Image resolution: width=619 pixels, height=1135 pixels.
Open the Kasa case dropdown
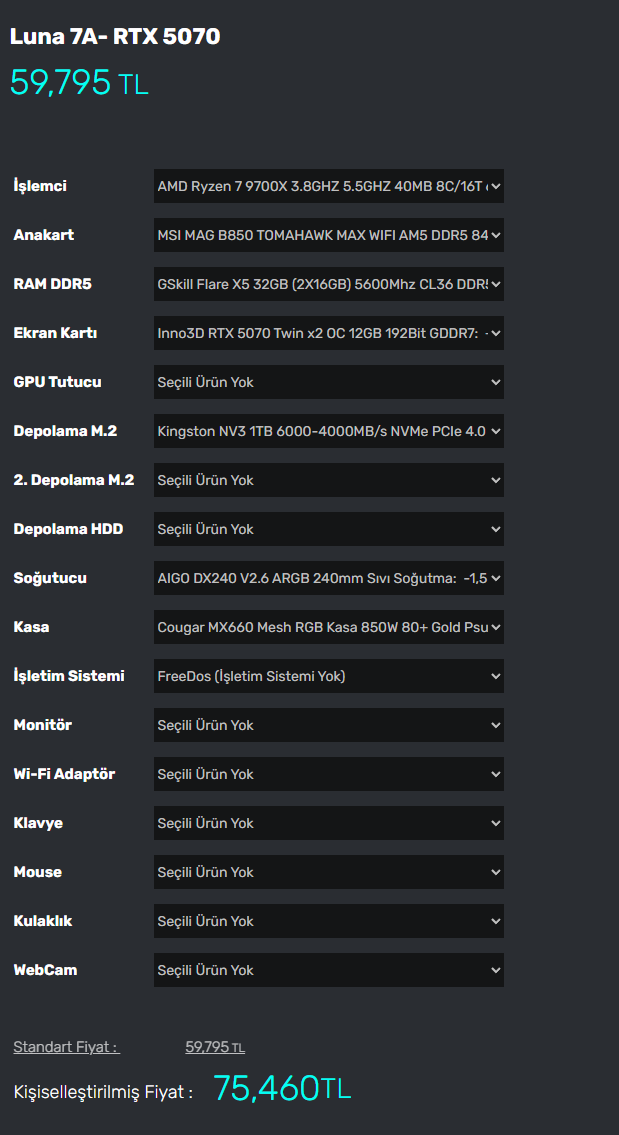click(x=328, y=627)
